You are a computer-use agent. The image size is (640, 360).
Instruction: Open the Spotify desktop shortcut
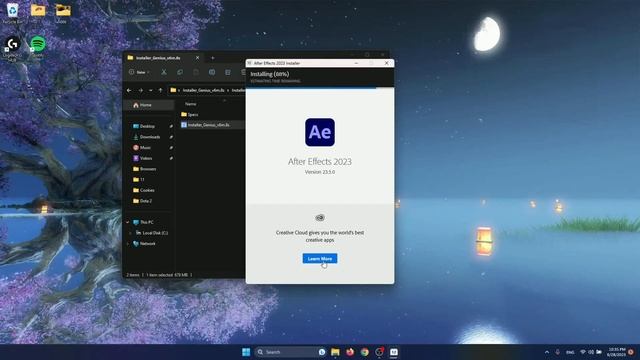click(38, 47)
